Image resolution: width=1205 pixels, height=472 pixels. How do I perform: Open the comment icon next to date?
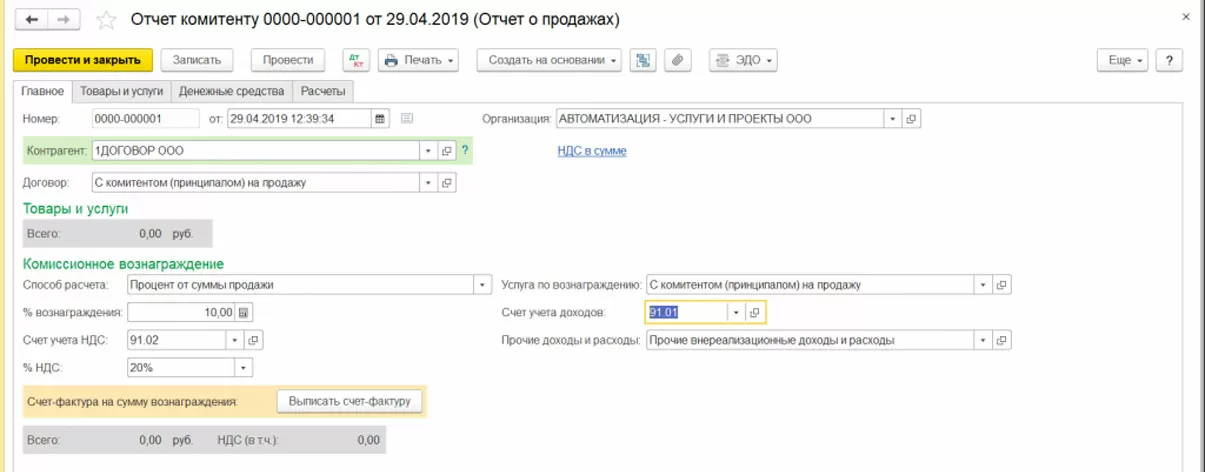point(407,118)
